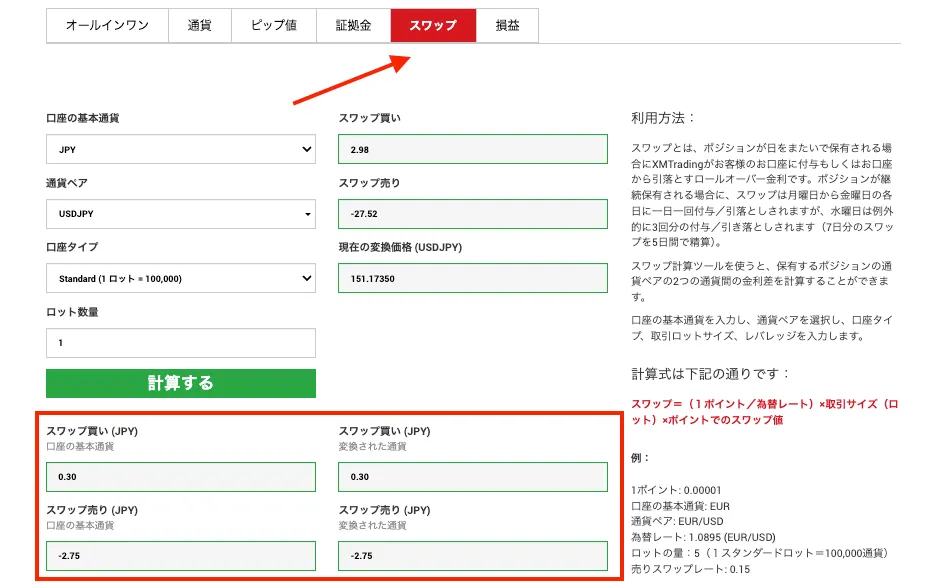Open the 口座タイプ dropdown showing Standard

tap(180, 278)
